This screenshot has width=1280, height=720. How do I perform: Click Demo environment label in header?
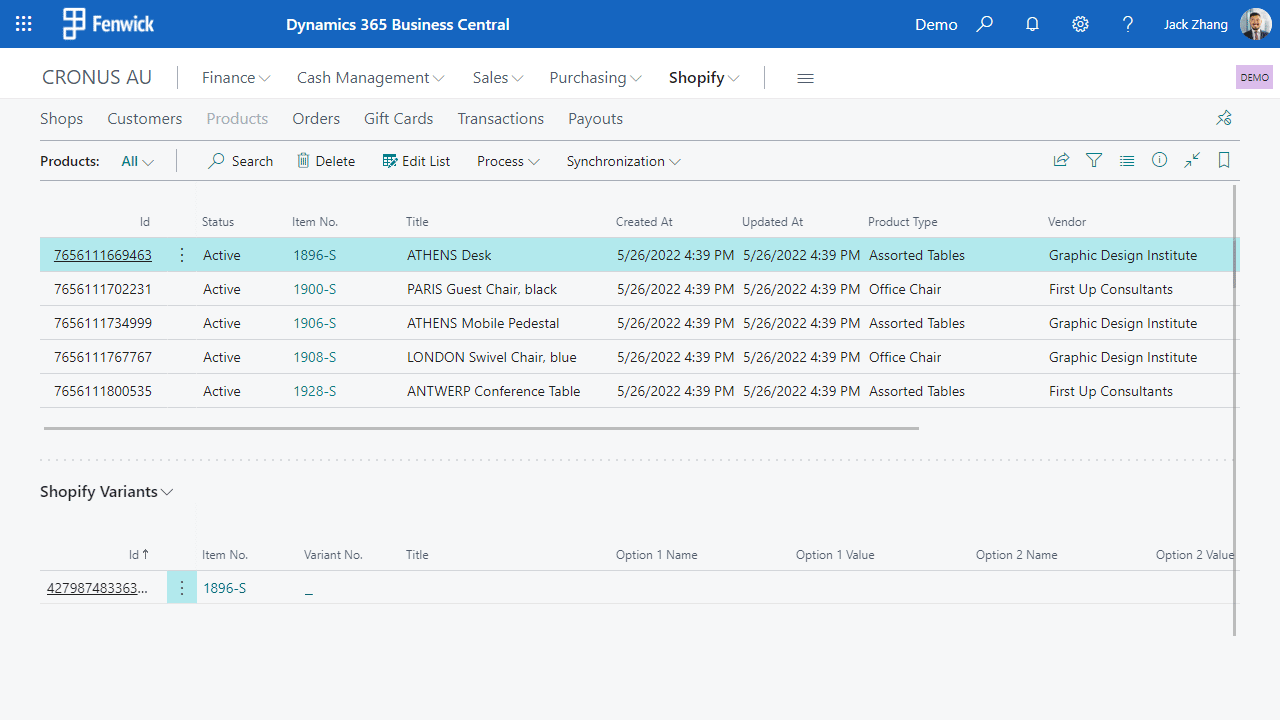[x=936, y=24]
